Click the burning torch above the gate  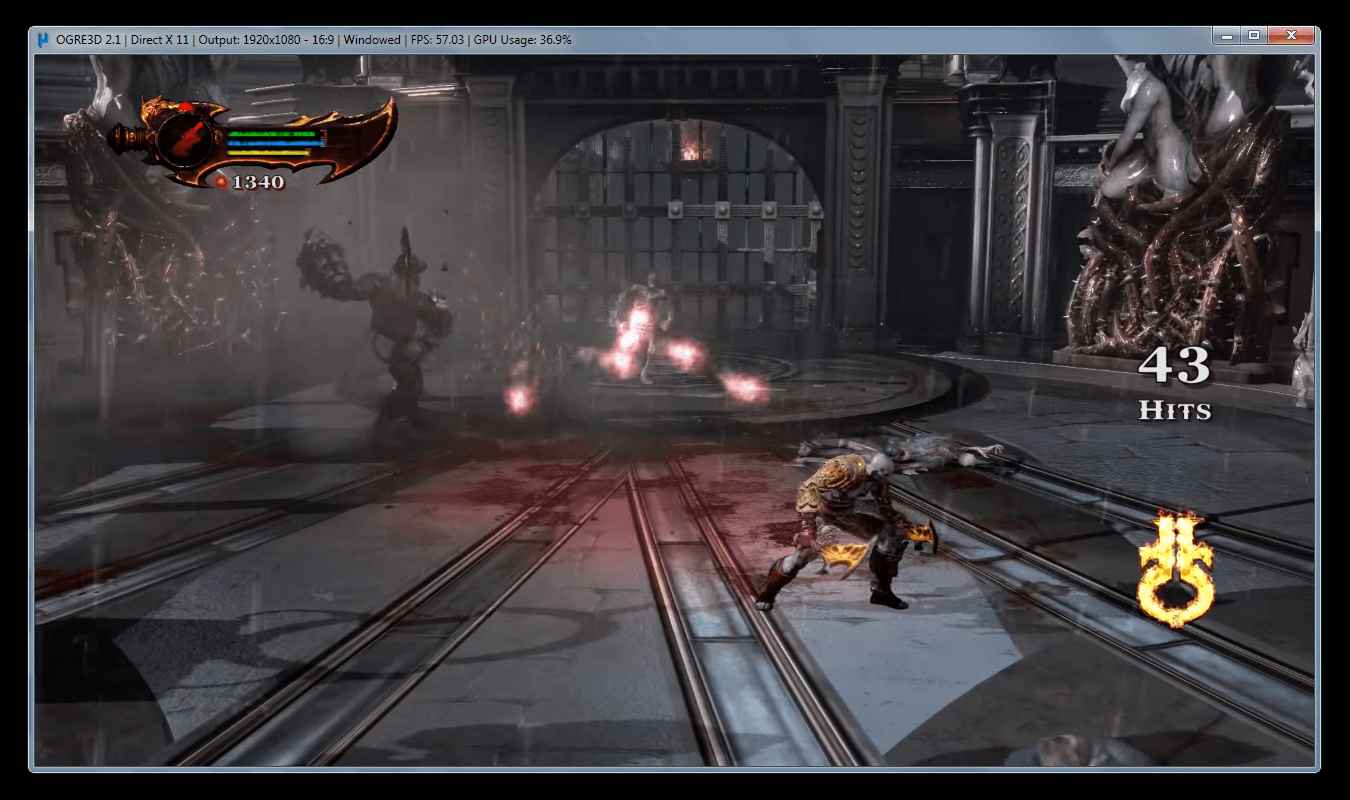691,148
